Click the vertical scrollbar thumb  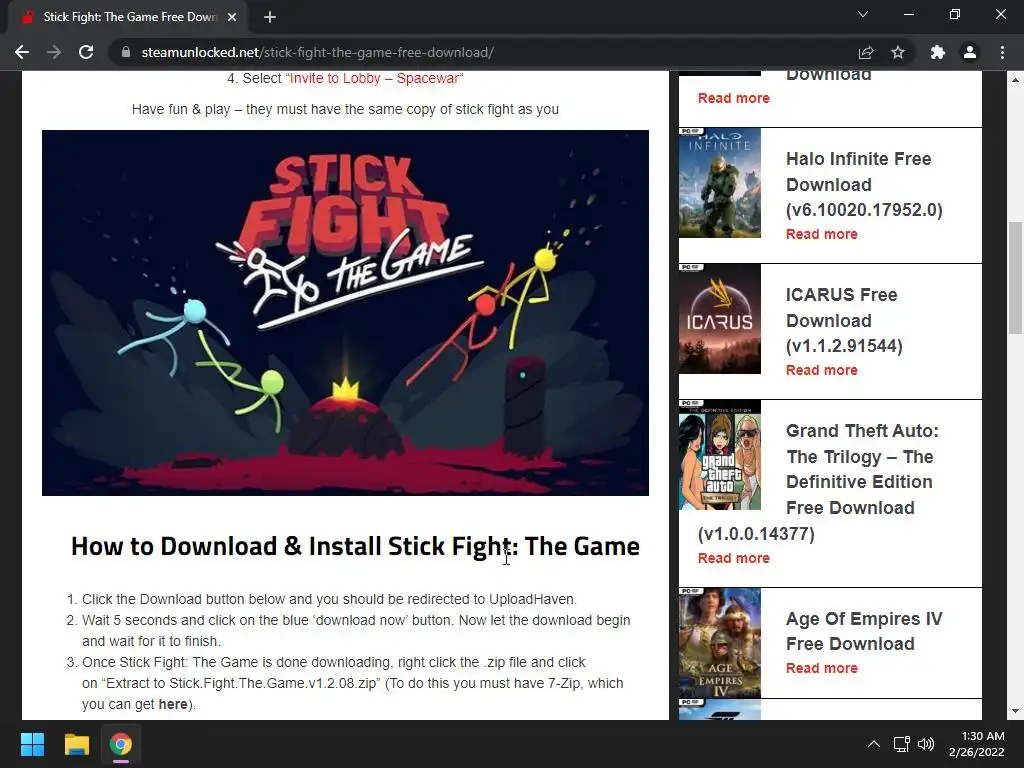[1015, 278]
